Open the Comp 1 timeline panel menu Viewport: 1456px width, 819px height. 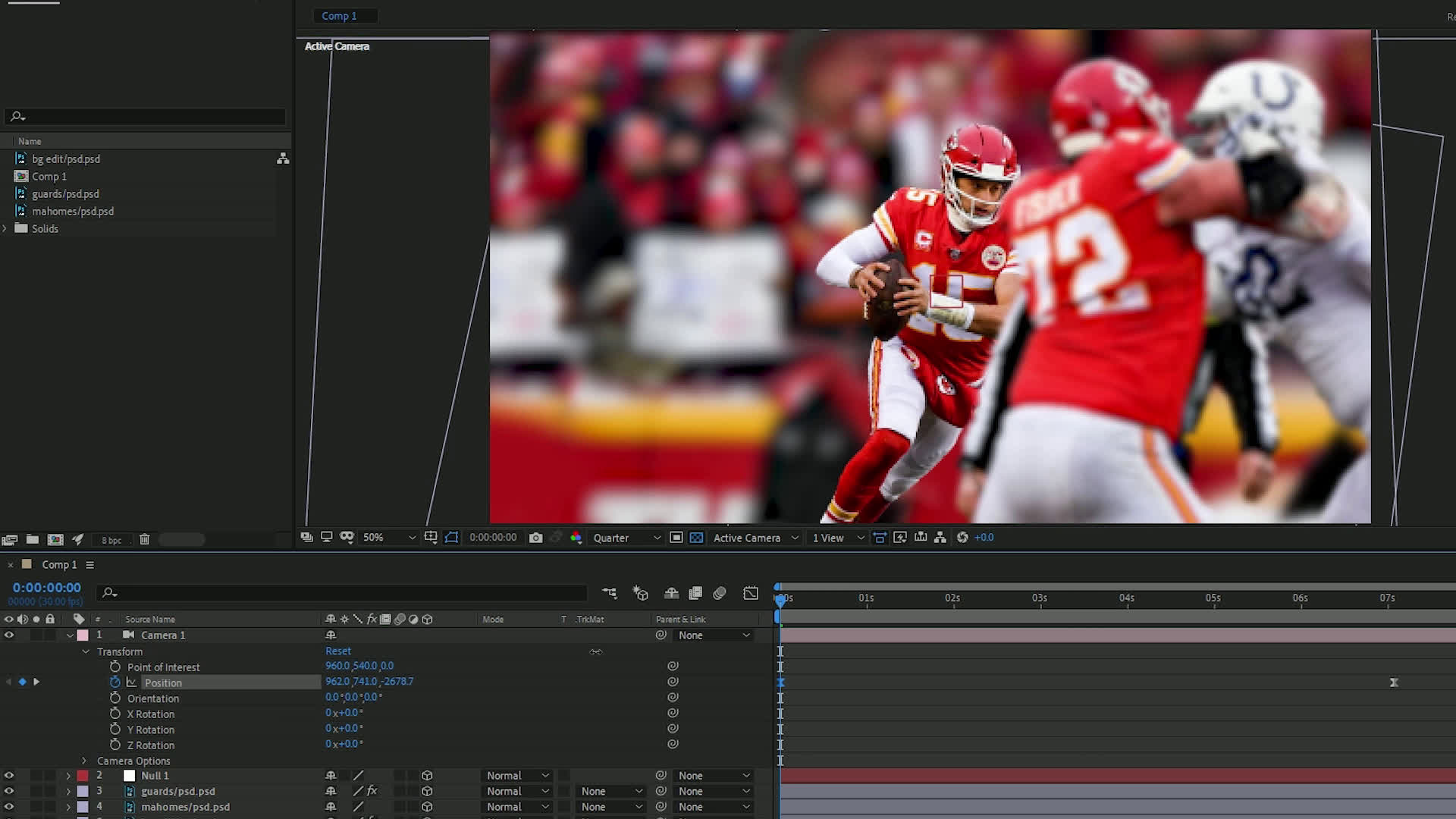[x=89, y=565]
